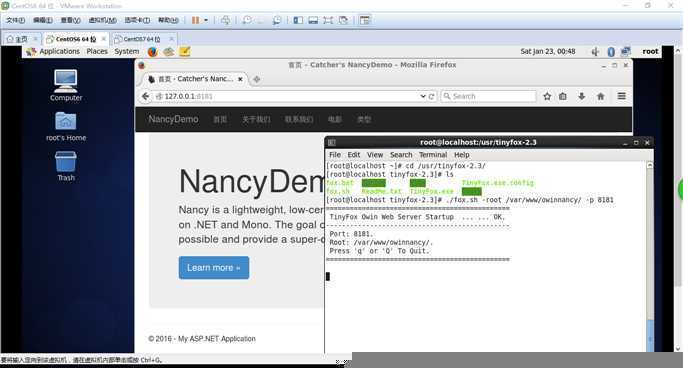Click the notes launcher icon in GNOME panel
This screenshot has width=683, height=368.
pos(185,52)
